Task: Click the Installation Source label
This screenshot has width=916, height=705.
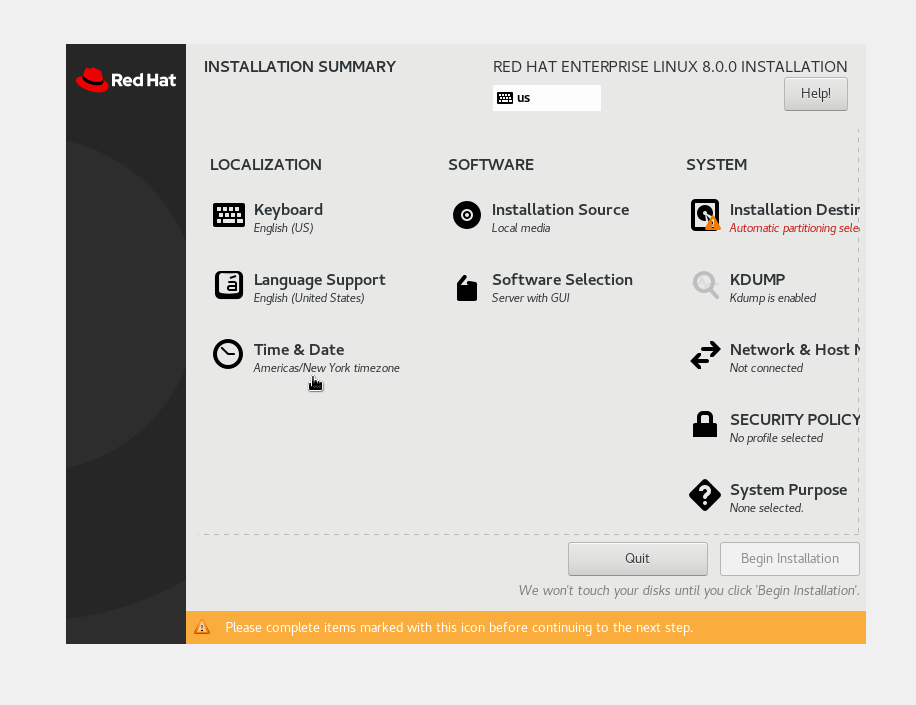Action: [x=560, y=210]
